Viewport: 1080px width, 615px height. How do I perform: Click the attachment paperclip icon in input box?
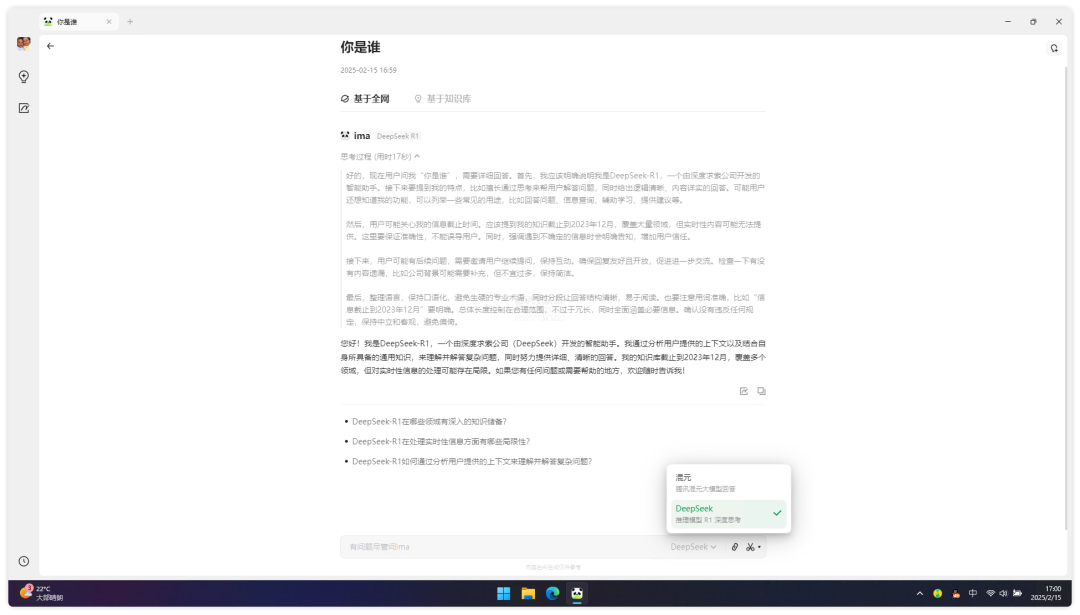point(734,547)
